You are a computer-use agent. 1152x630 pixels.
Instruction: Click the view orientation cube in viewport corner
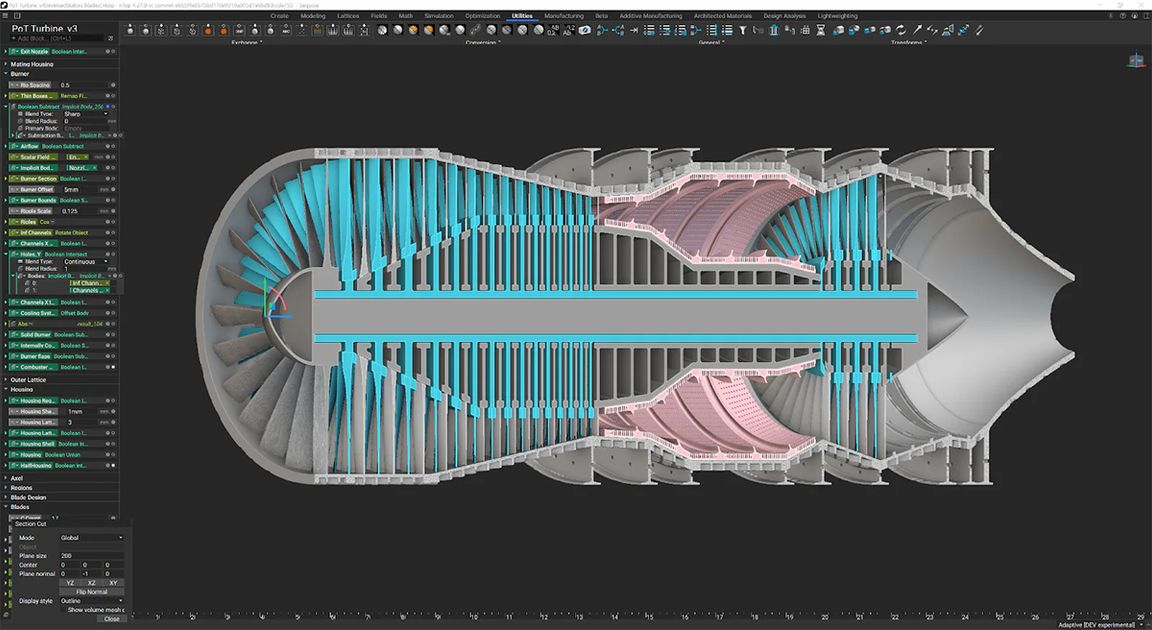[x=1136, y=61]
